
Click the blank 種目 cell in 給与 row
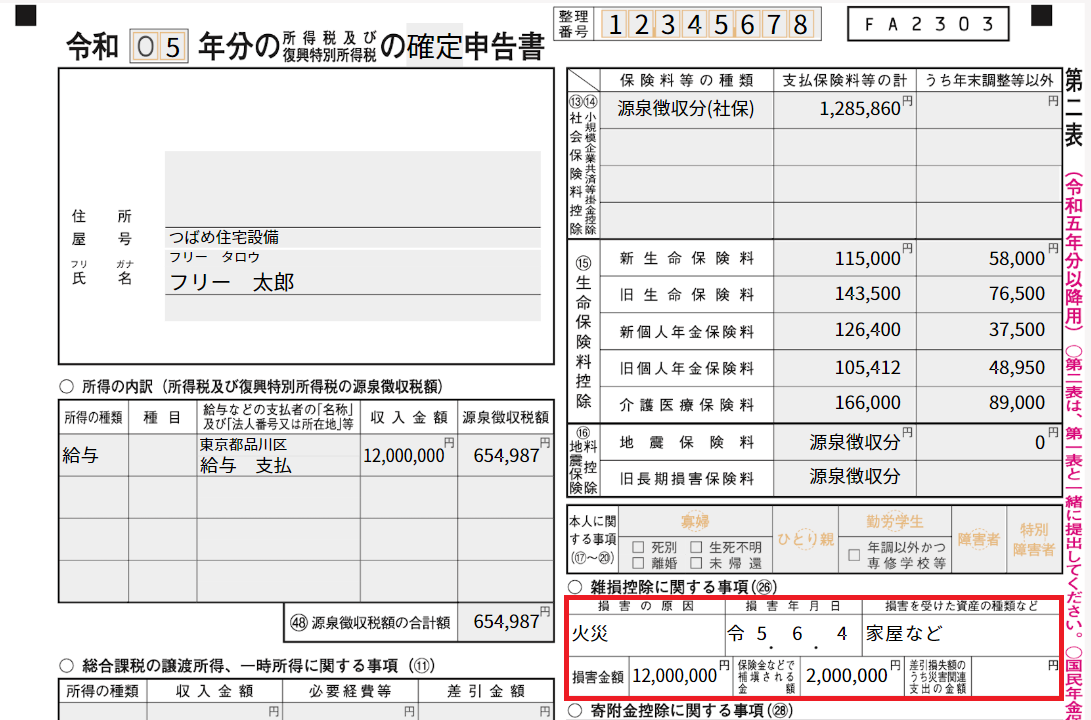click(163, 456)
